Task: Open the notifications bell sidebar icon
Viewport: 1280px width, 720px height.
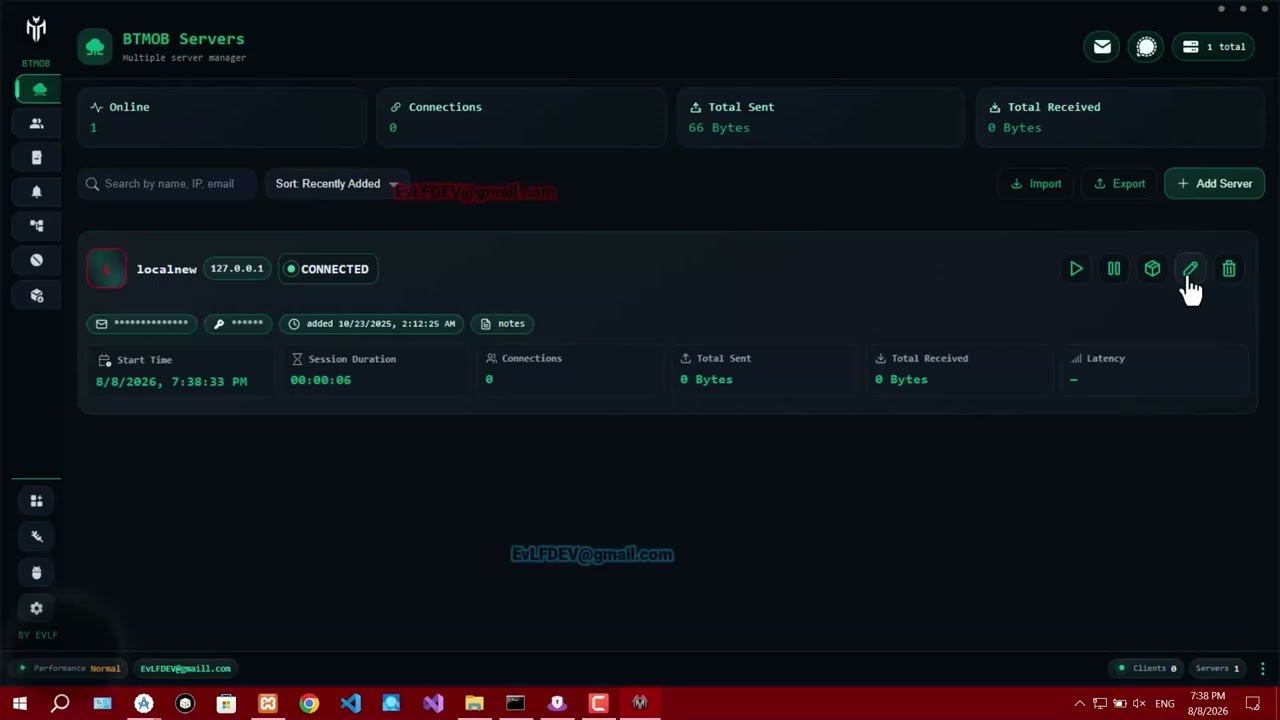Action: click(37, 192)
